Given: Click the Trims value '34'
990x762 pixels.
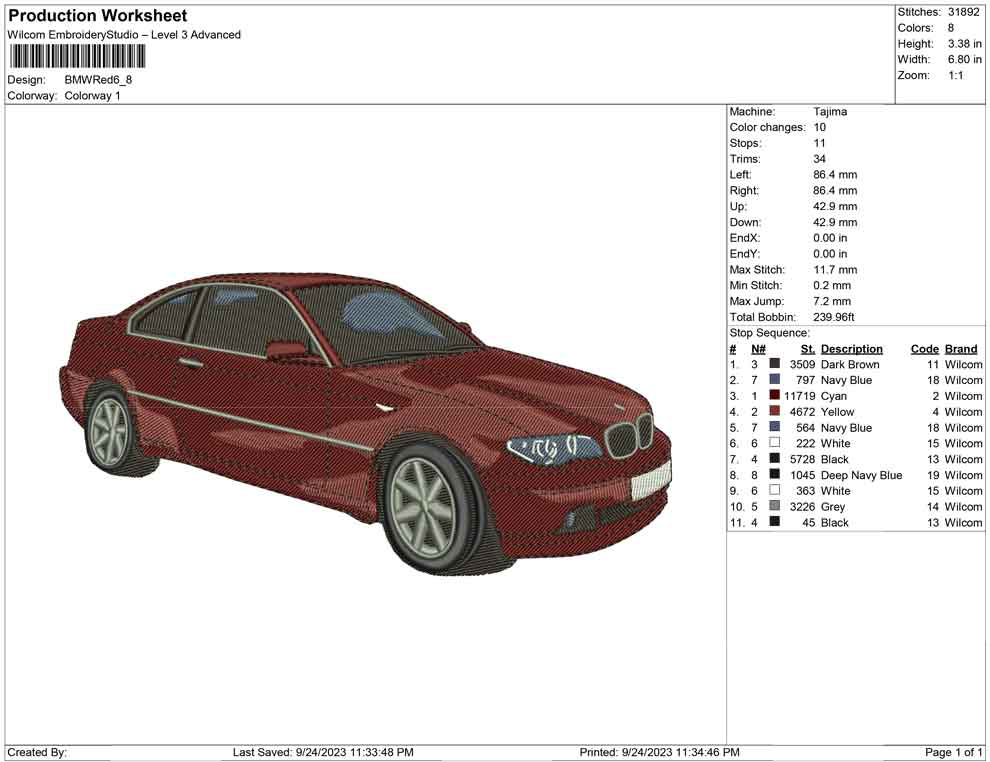Looking at the screenshot, I should click(820, 159).
